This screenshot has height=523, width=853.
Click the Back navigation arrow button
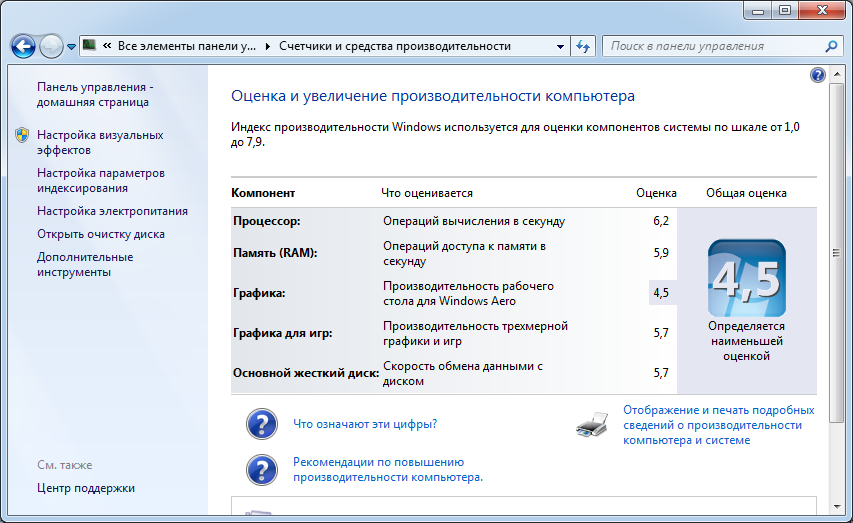(x=23, y=46)
